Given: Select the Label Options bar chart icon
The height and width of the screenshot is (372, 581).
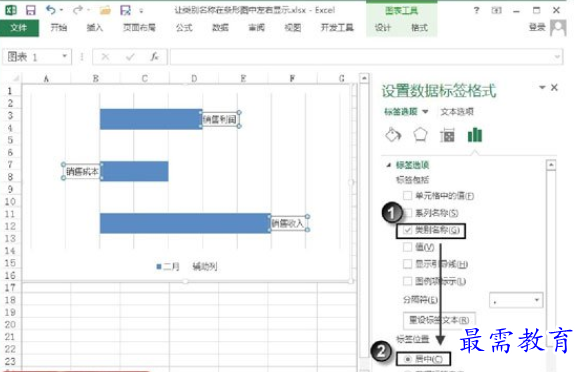Looking at the screenshot, I should [x=475, y=135].
